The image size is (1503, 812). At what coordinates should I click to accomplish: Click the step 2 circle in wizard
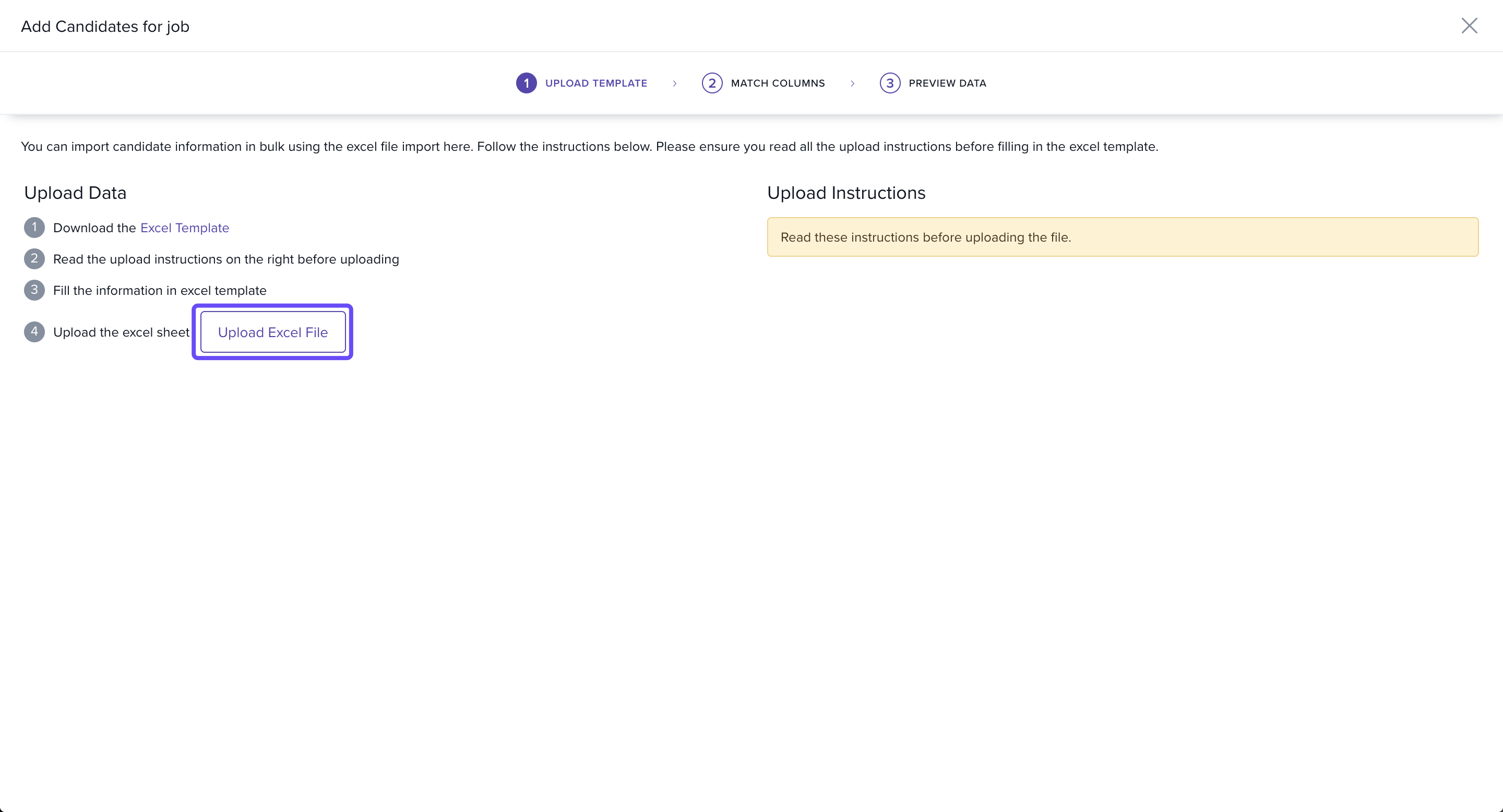[x=711, y=83]
